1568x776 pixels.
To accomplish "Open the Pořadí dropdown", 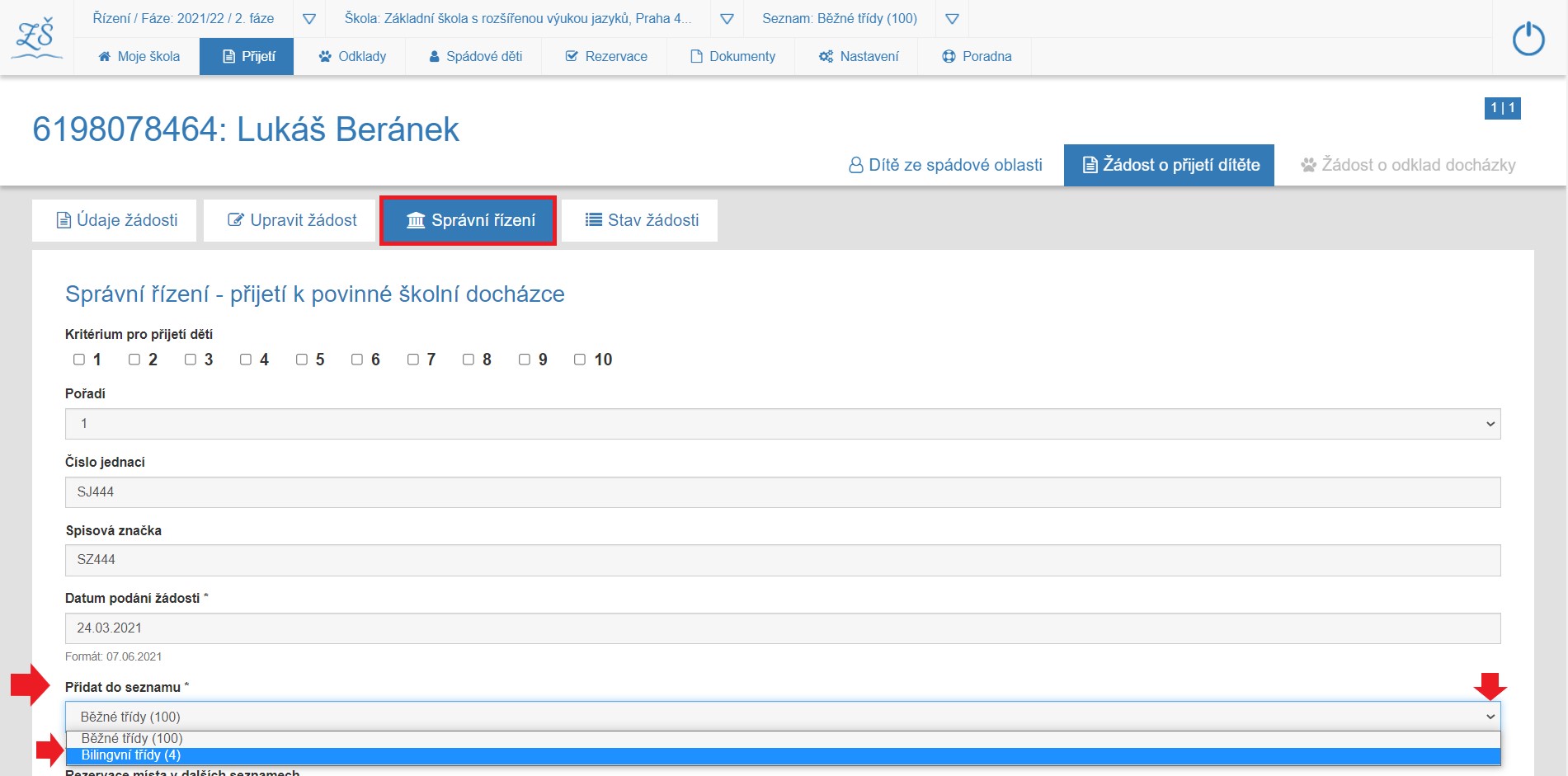I will pyautogui.click(x=783, y=424).
